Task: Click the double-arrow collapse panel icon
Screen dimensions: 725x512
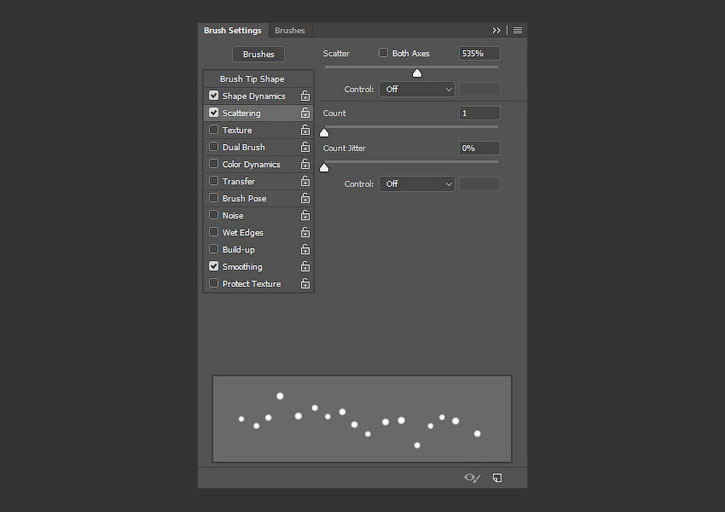Action: click(497, 31)
